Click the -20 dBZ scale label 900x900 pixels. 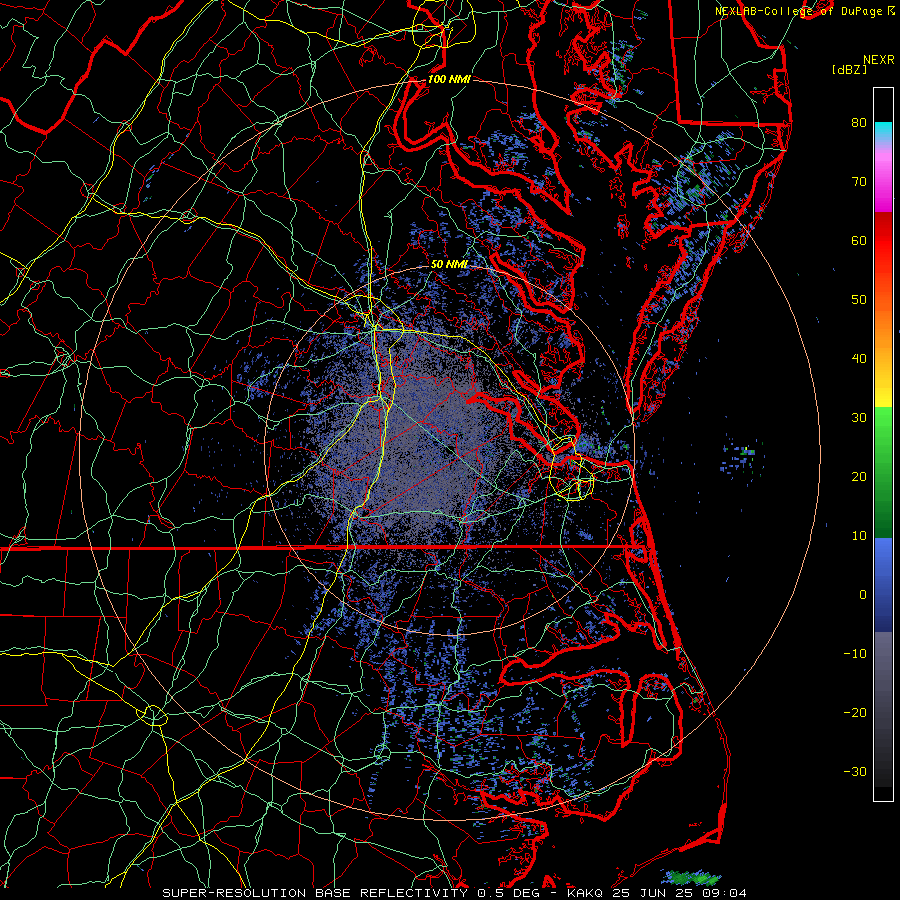(855, 712)
